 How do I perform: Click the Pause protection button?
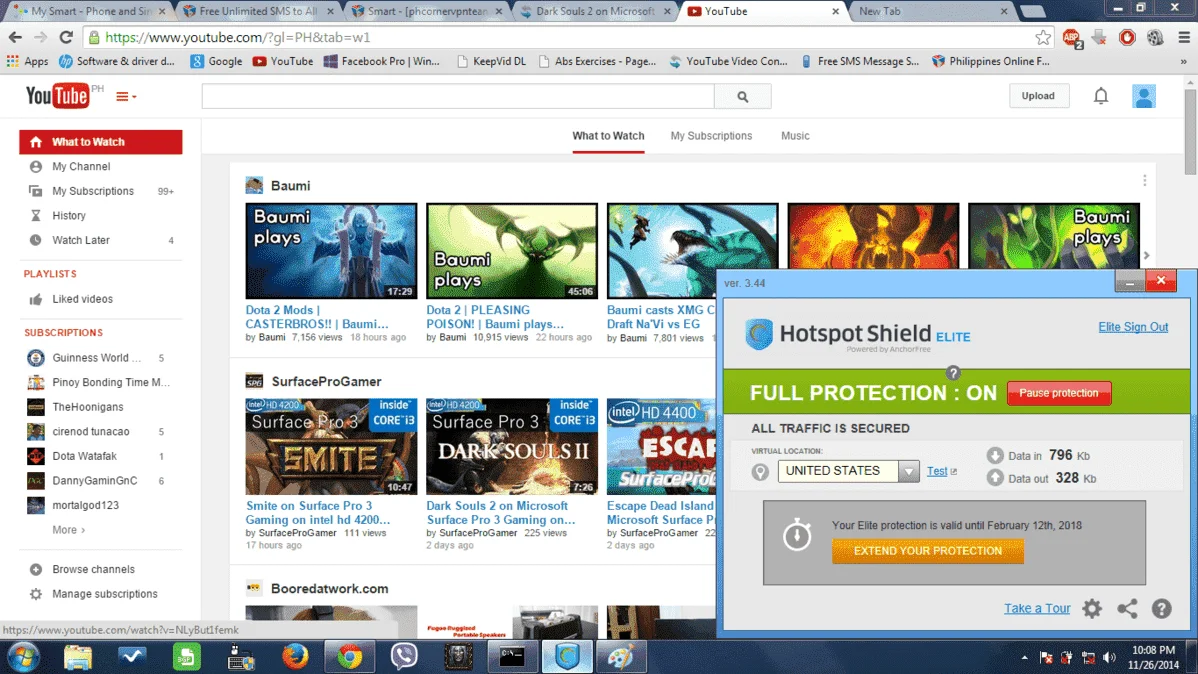[x=1058, y=393]
